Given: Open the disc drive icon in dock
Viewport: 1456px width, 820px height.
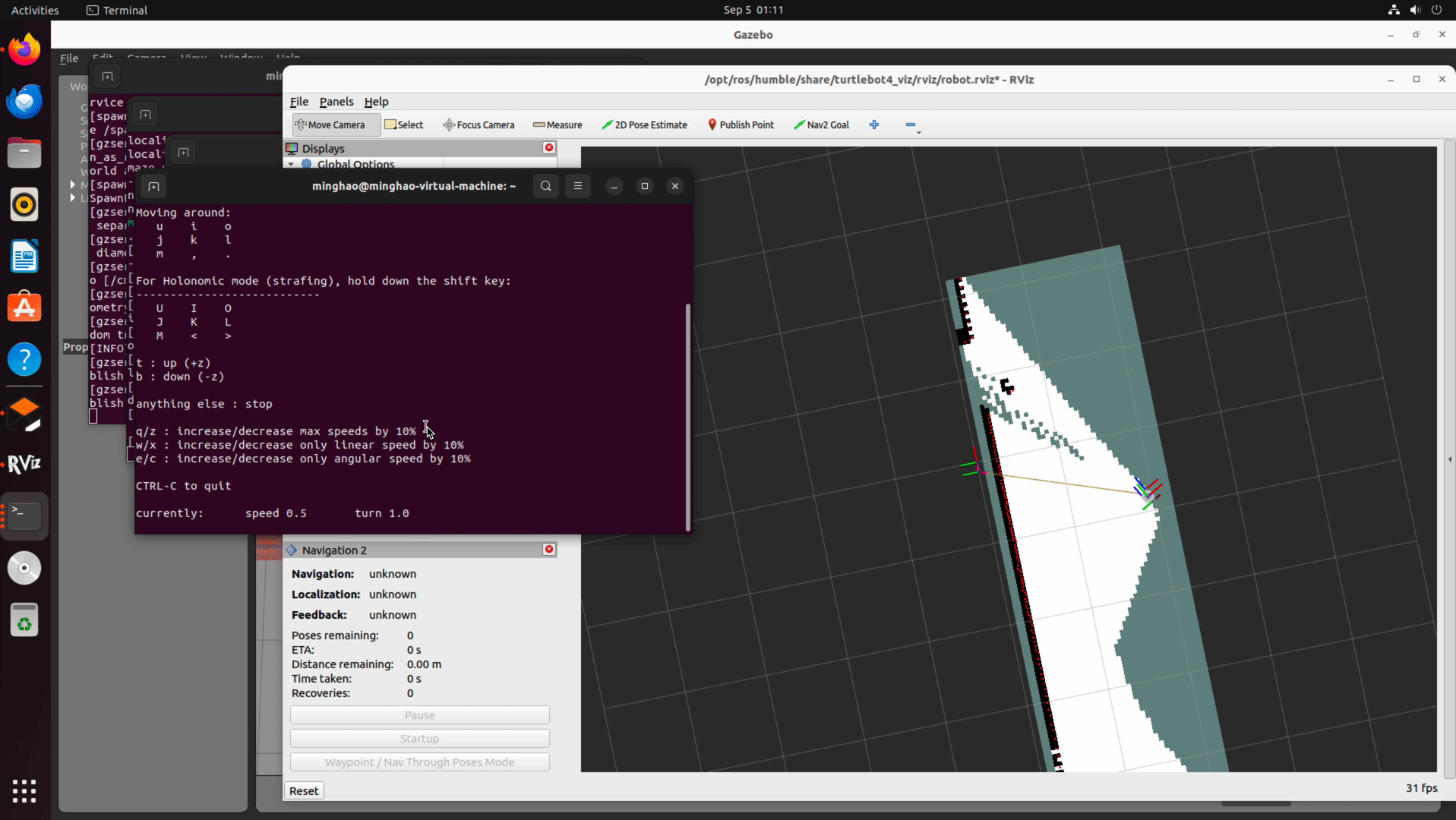Looking at the screenshot, I should coord(24,568).
